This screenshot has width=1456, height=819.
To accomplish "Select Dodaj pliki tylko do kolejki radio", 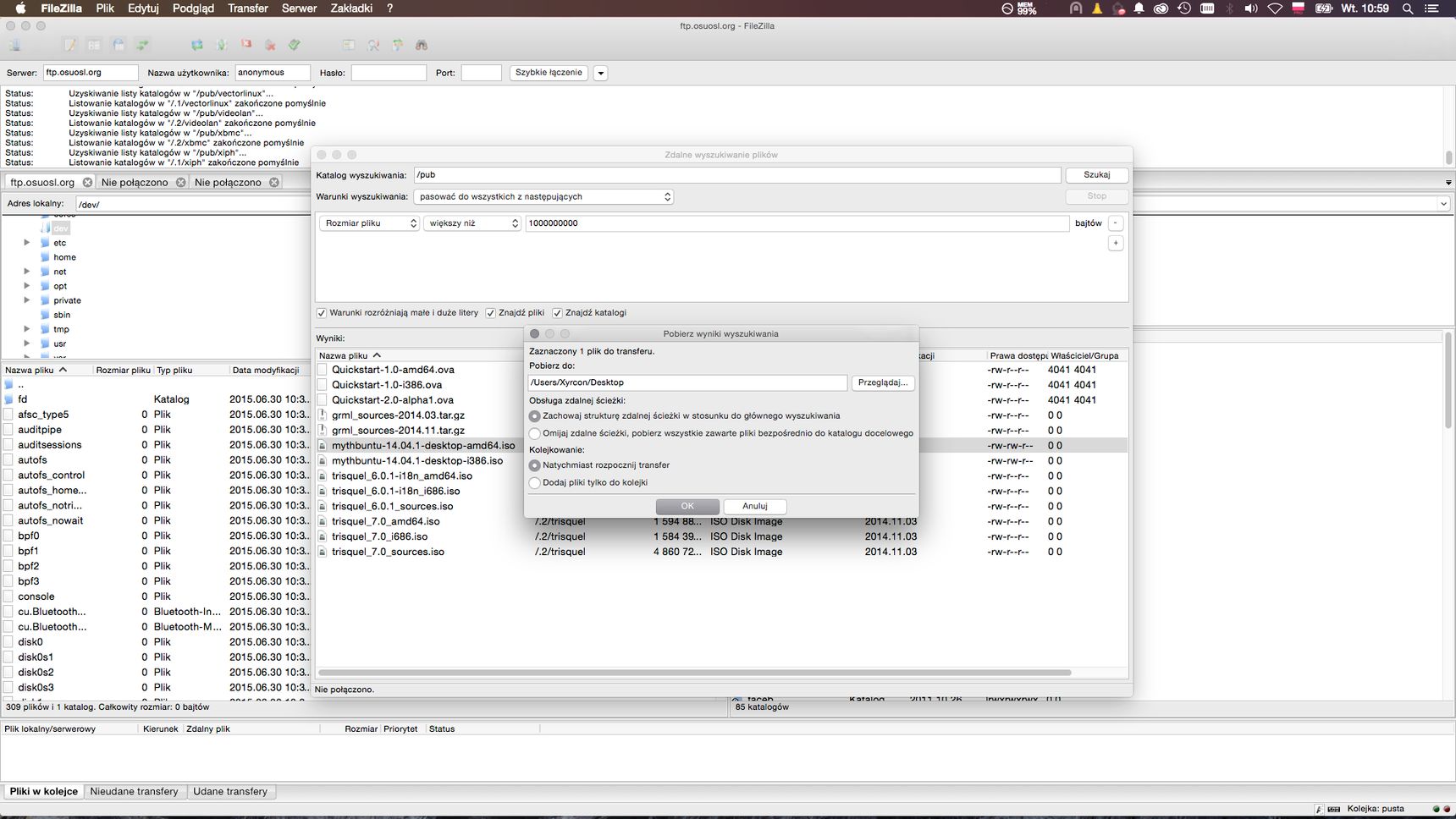I will point(535,482).
